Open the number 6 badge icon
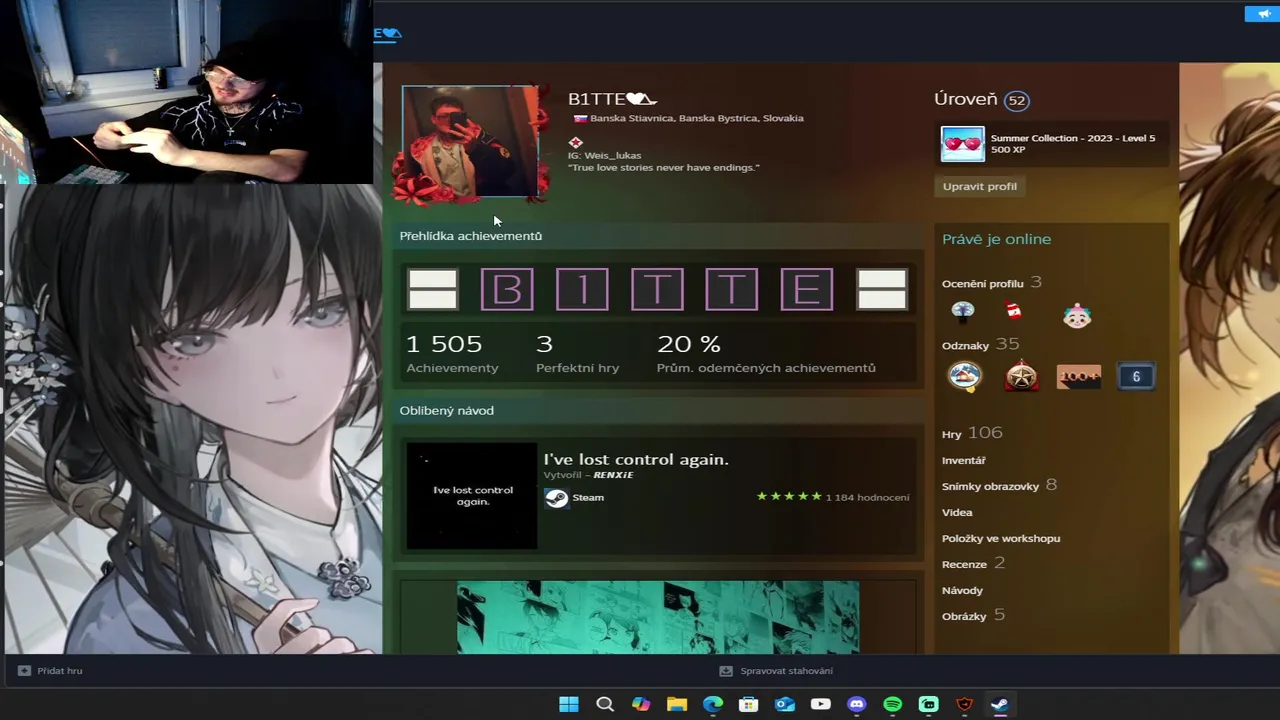Image resolution: width=1280 pixels, height=720 pixels. click(1136, 376)
